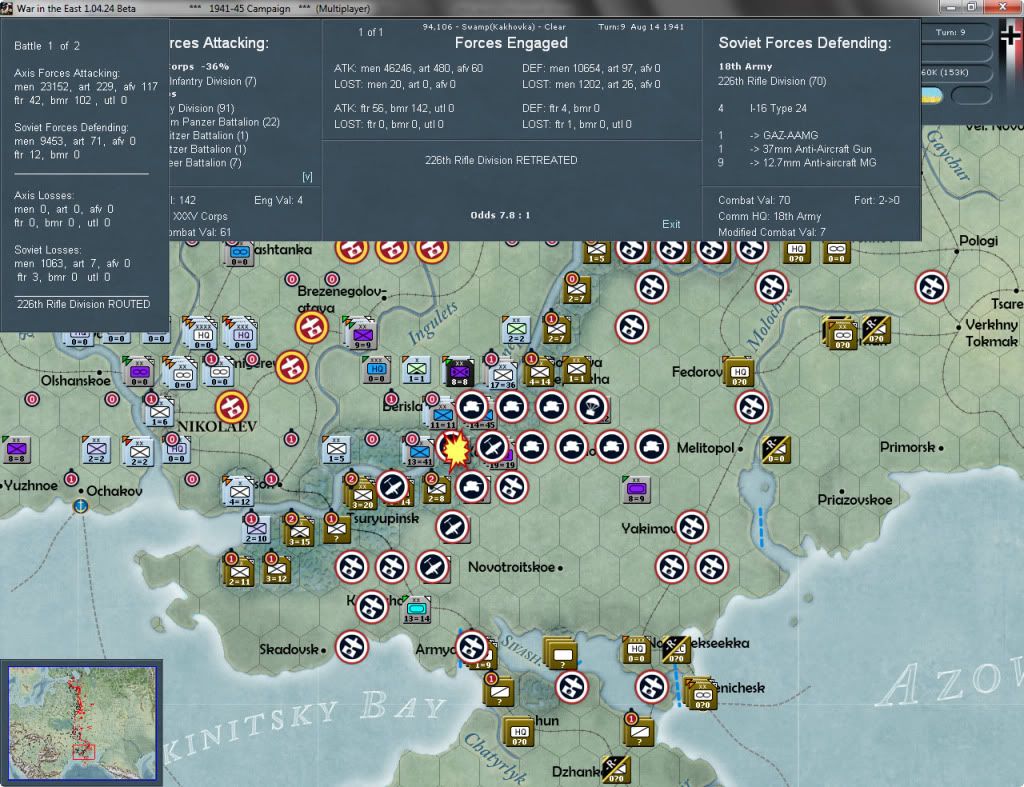1024x787 pixels.
Task: Click the minimap thumbnail
Action: coord(82,723)
